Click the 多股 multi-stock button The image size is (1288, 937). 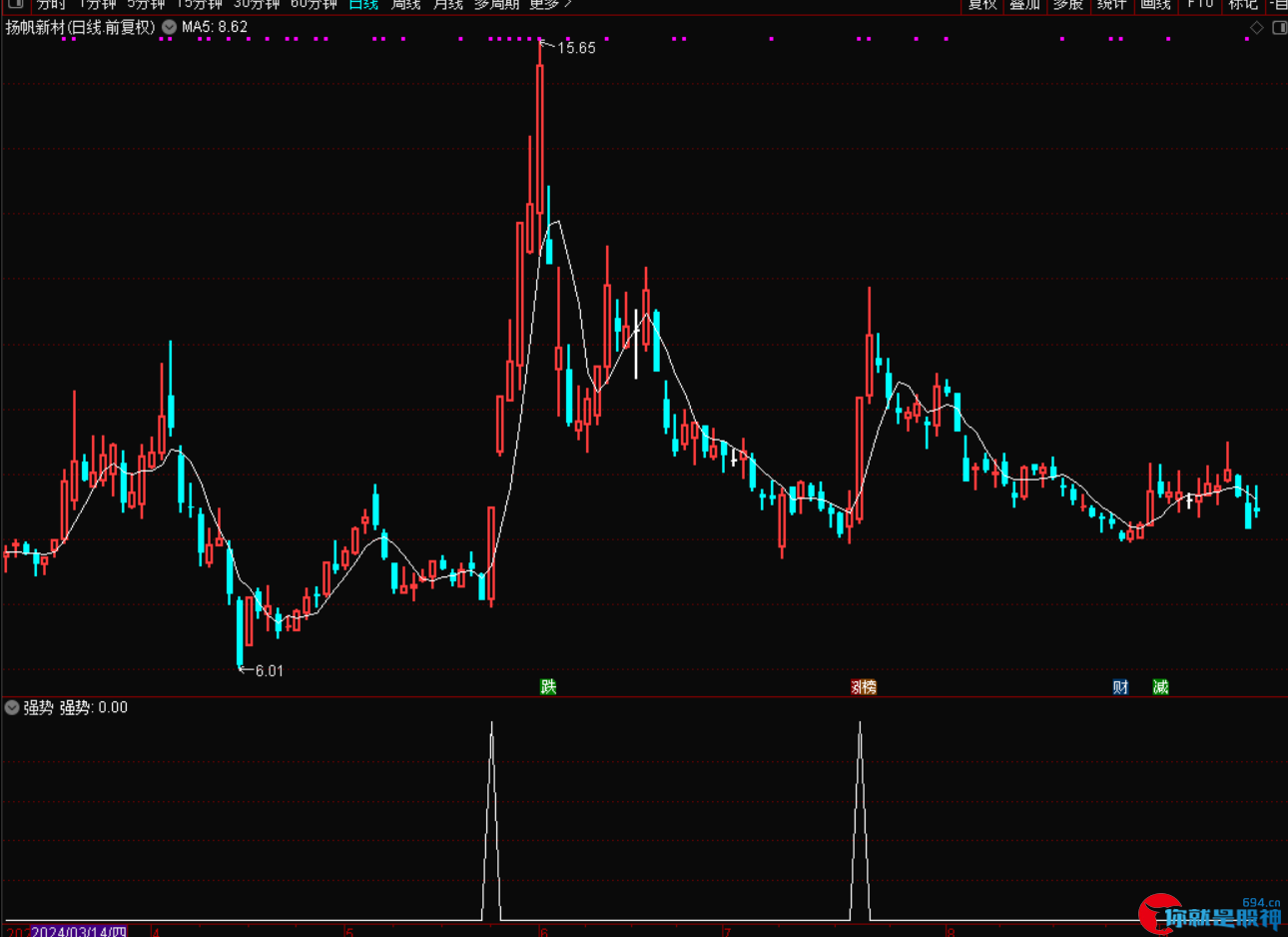pyautogui.click(x=1067, y=4)
